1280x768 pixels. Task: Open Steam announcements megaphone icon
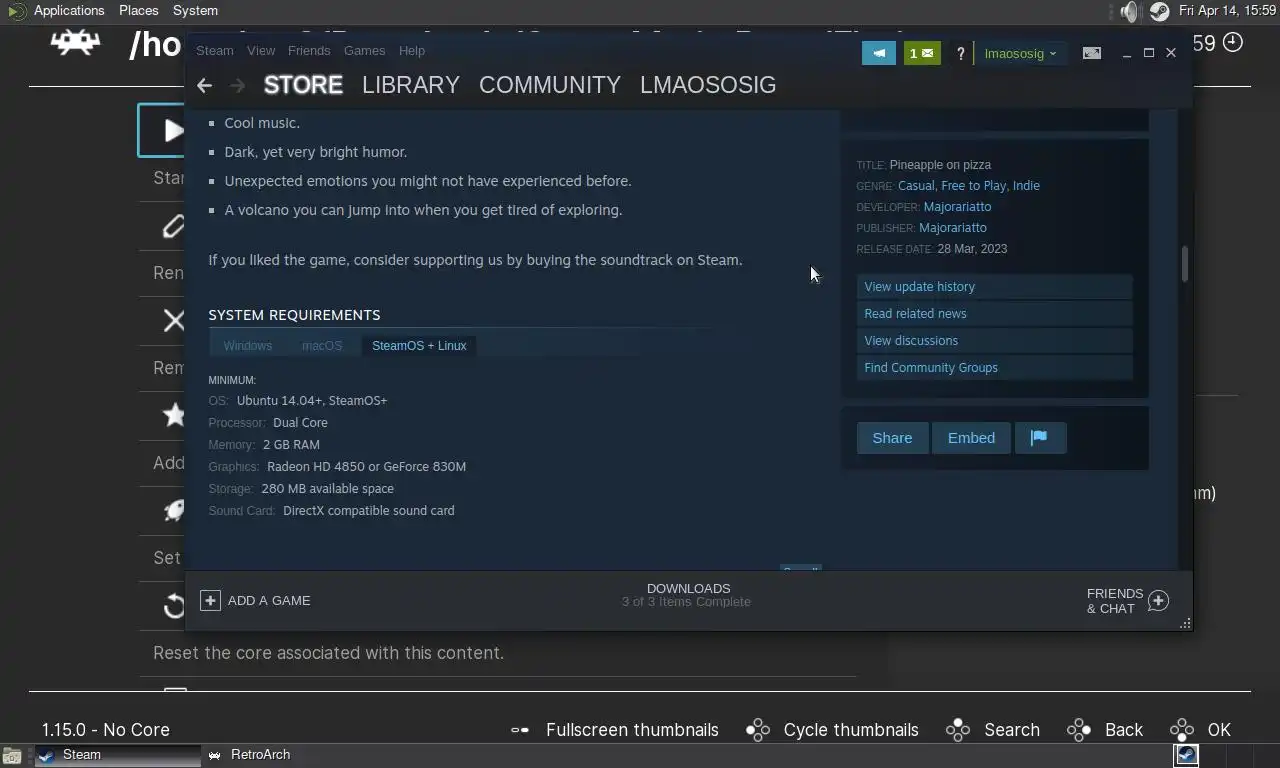tap(879, 53)
